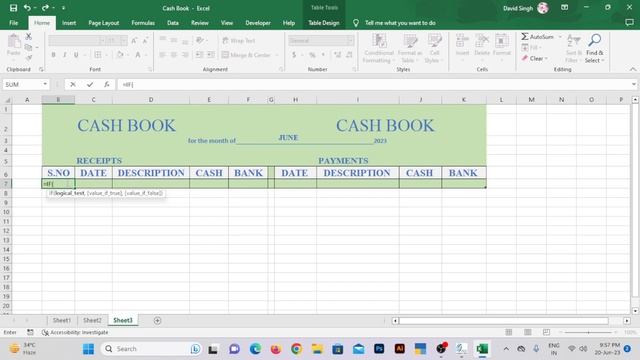The image size is (640, 360).
Task: Toggle Underline formatting
Action: coord(76,55)
